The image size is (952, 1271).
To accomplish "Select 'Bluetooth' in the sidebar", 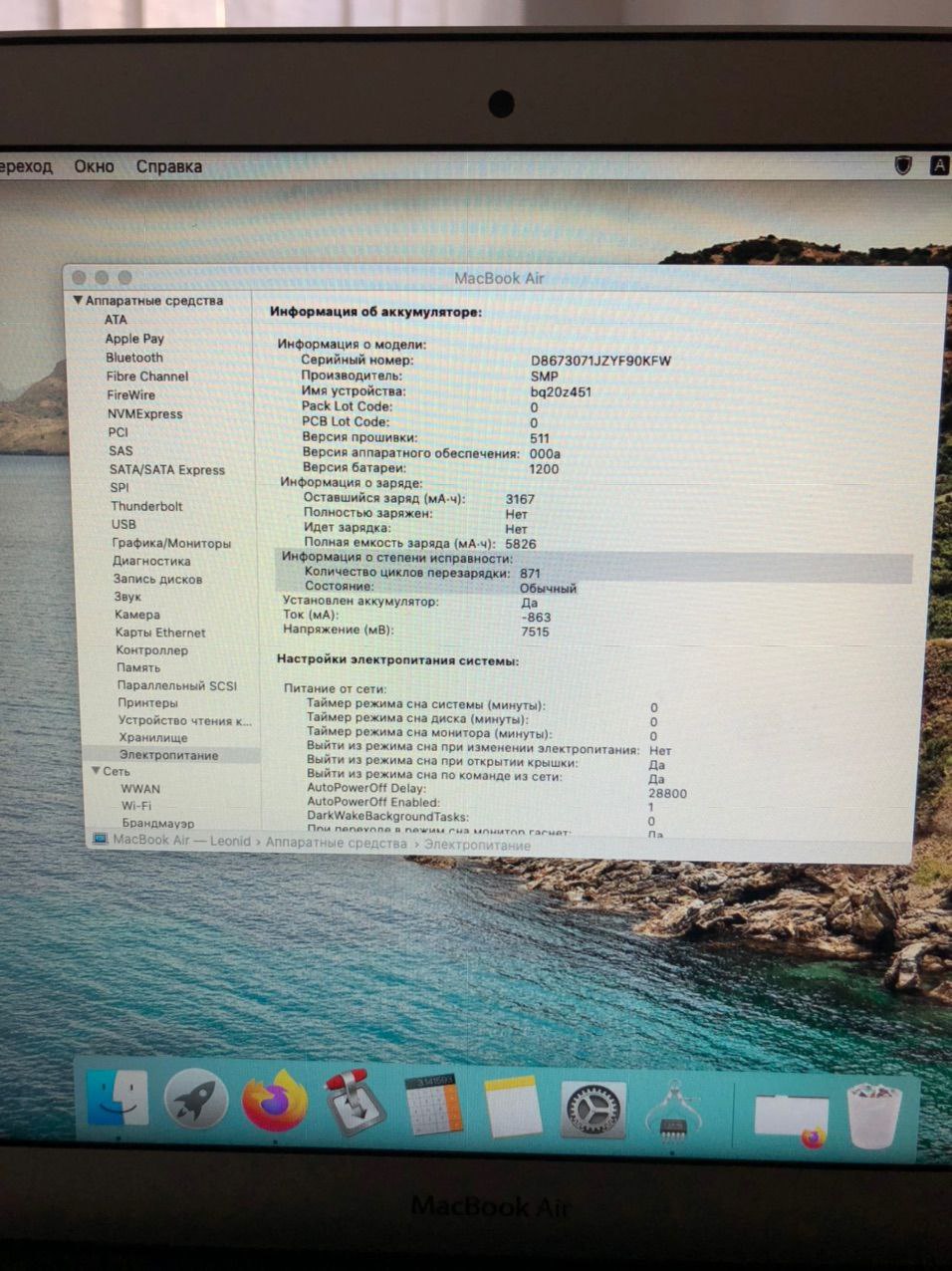I will pos(134,358).
